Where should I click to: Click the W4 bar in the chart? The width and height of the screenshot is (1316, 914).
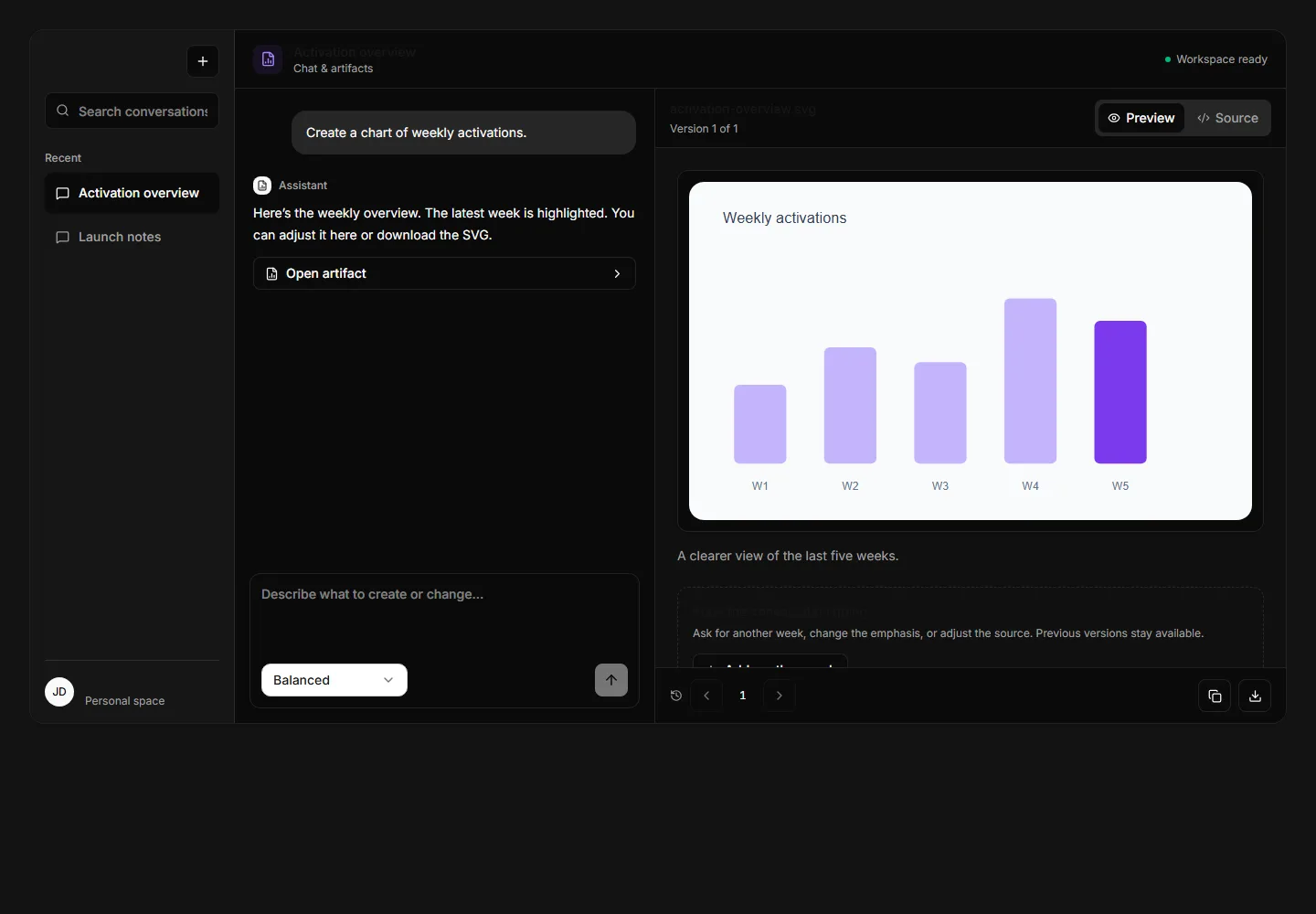click(1031, 381)
